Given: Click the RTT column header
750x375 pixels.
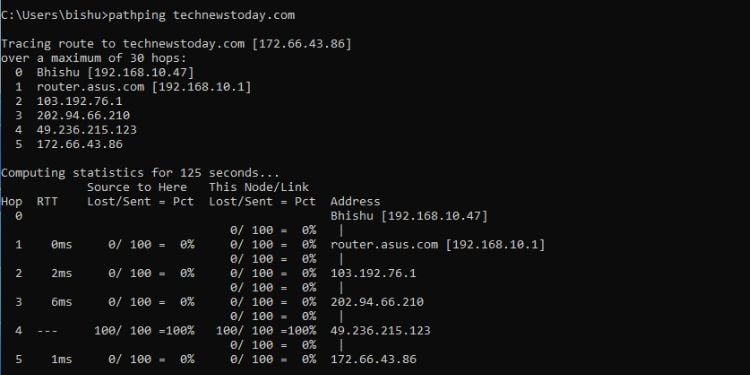Looking at the screenshot, I should click(47, 201).
